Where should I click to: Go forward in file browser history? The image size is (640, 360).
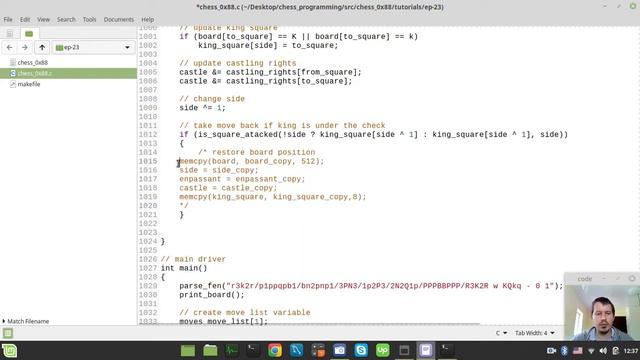pyautogui.click(x=25, y=47)
